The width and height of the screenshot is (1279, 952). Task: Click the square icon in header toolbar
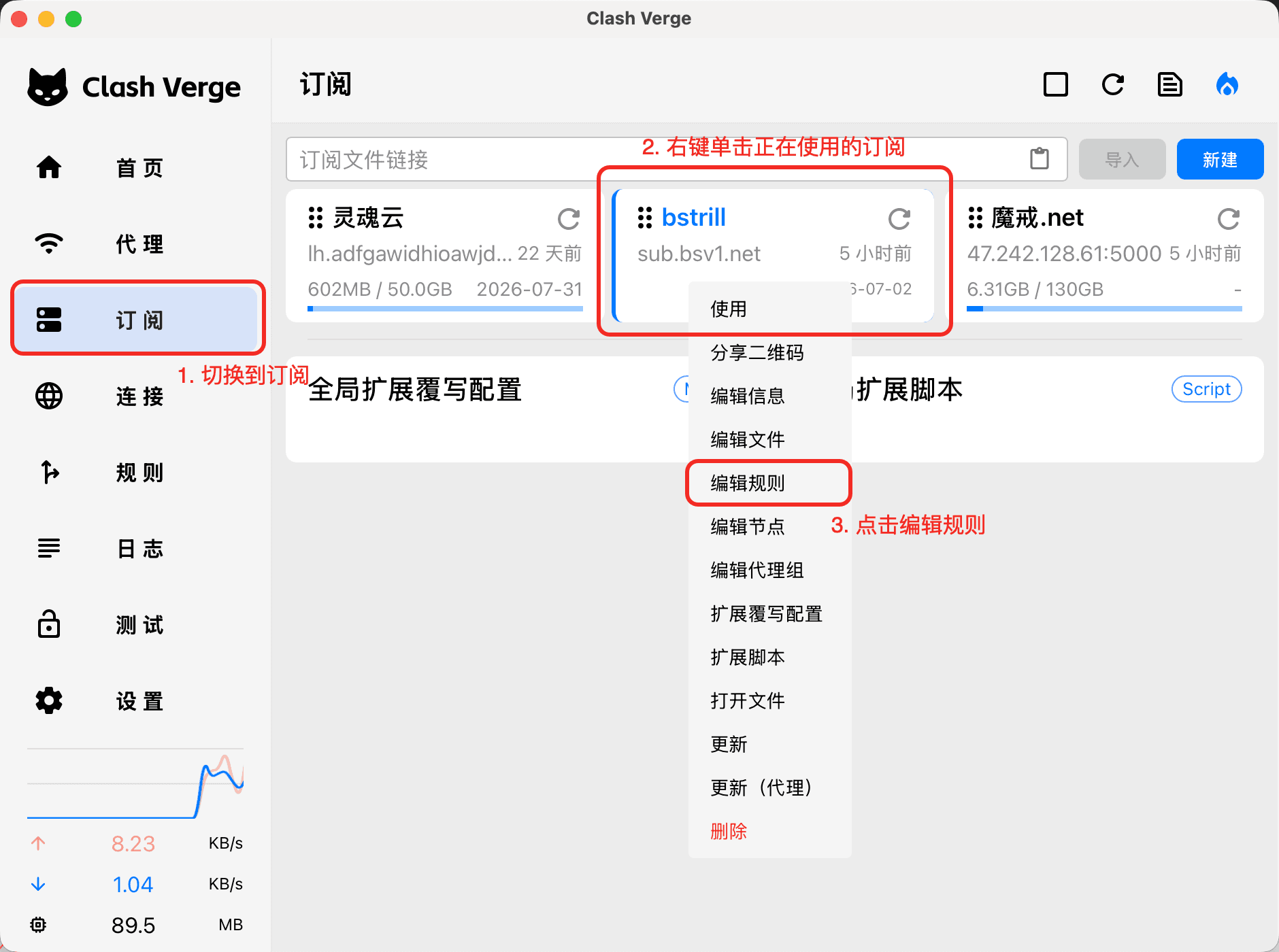[1056, 85]
